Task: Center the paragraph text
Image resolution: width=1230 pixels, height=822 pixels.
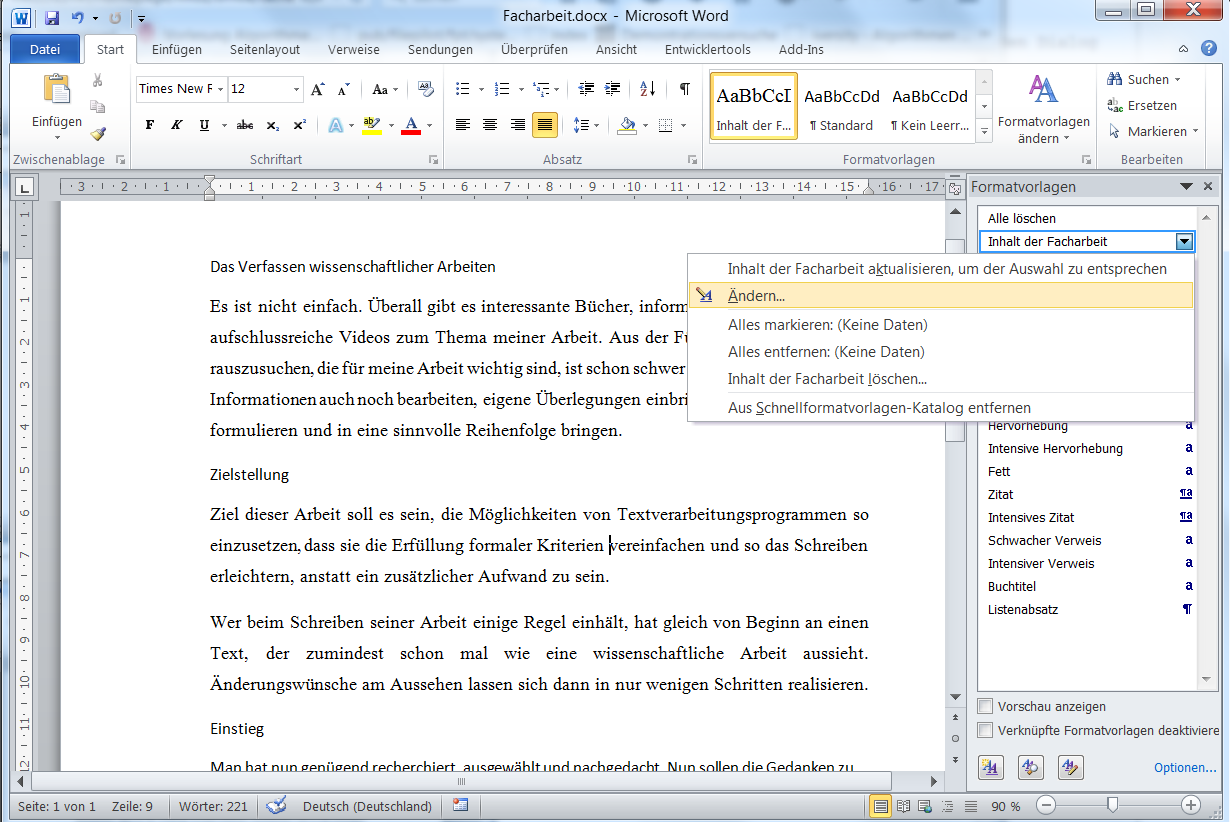Action: 490,125
